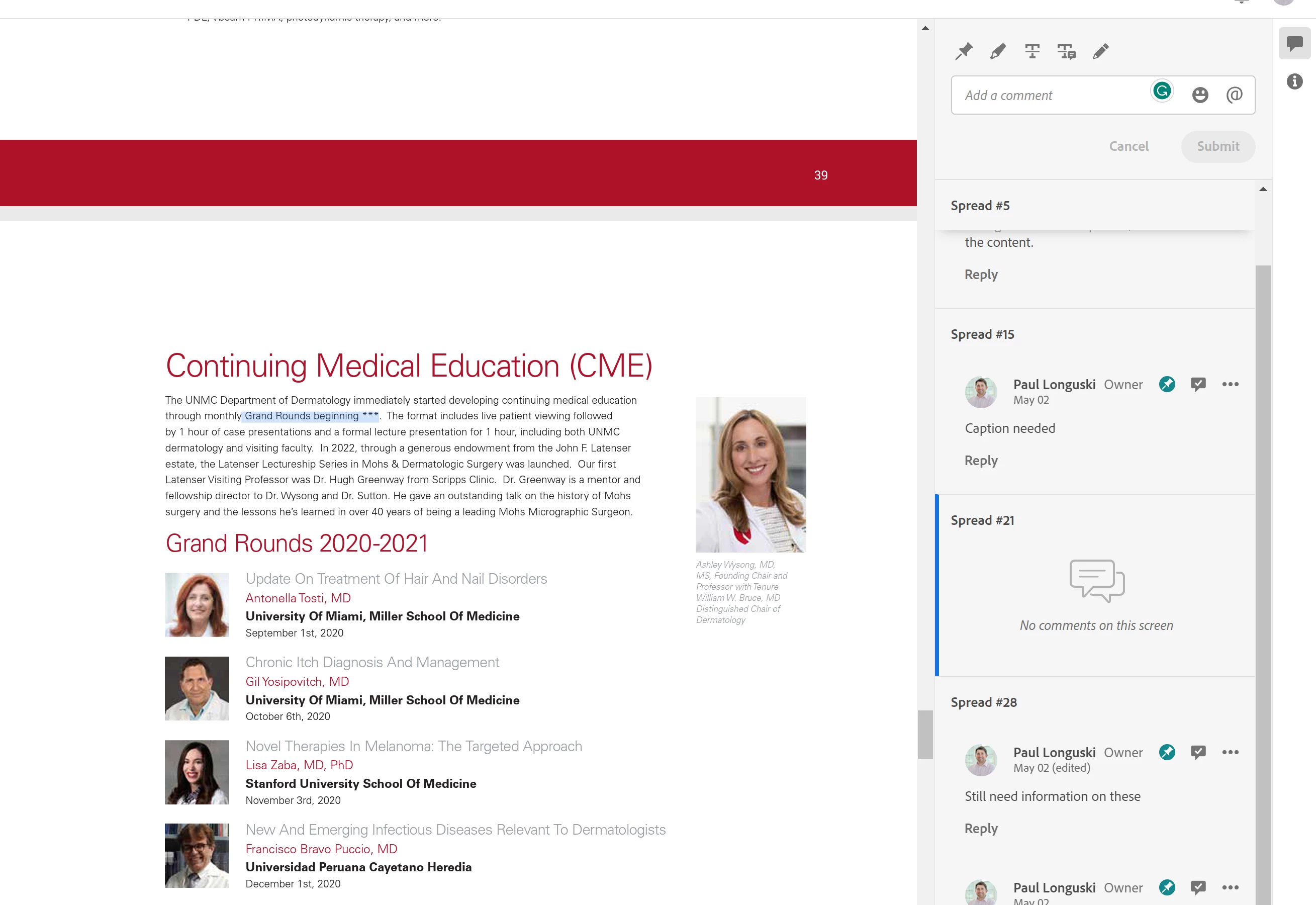Reply to the 'Caption needed' comment
The width and height of the screenshot is (1316, 905).
click(981, 461)
